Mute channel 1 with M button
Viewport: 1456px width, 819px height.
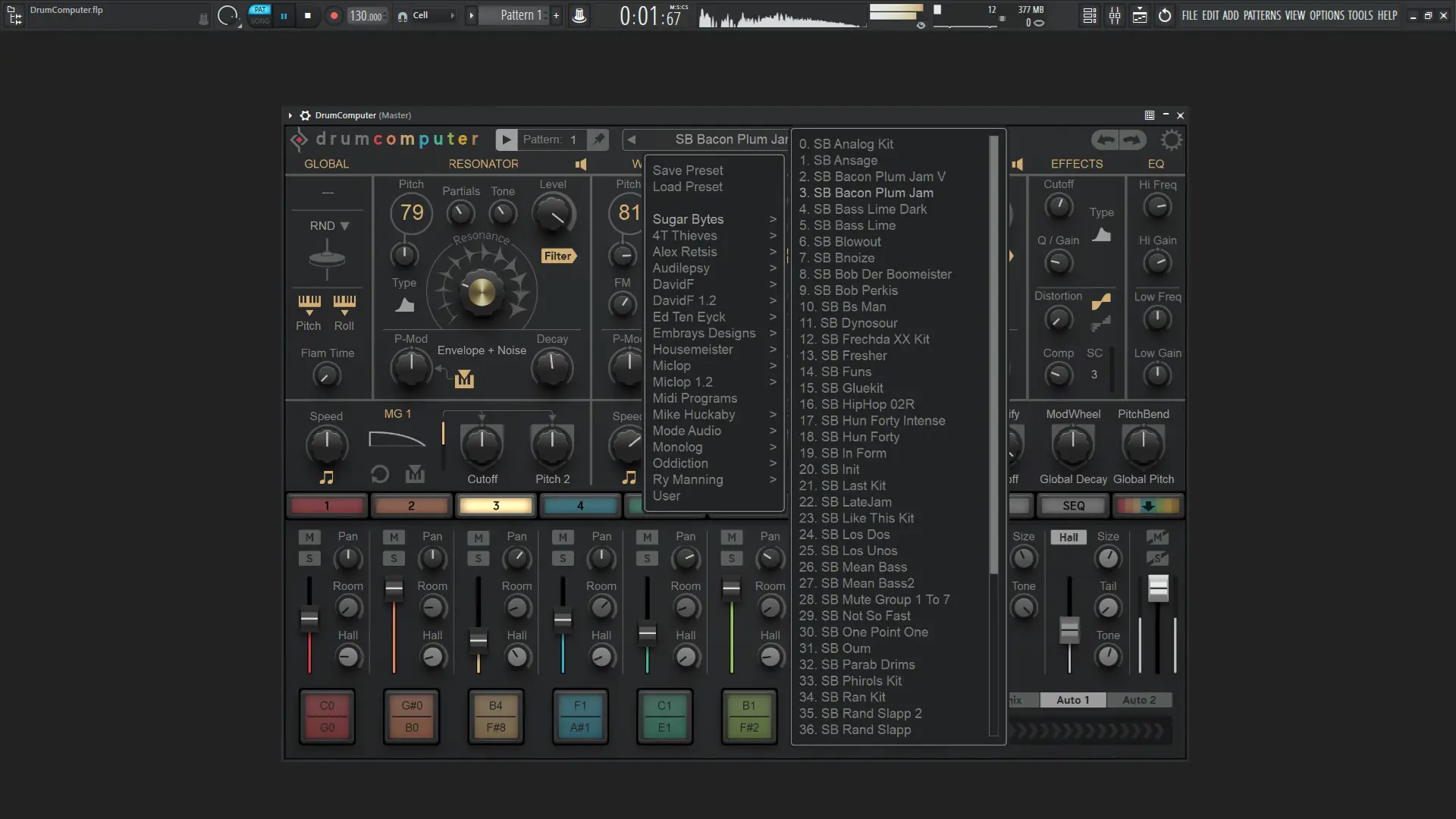pyautogui.click(x=309, y=537)
